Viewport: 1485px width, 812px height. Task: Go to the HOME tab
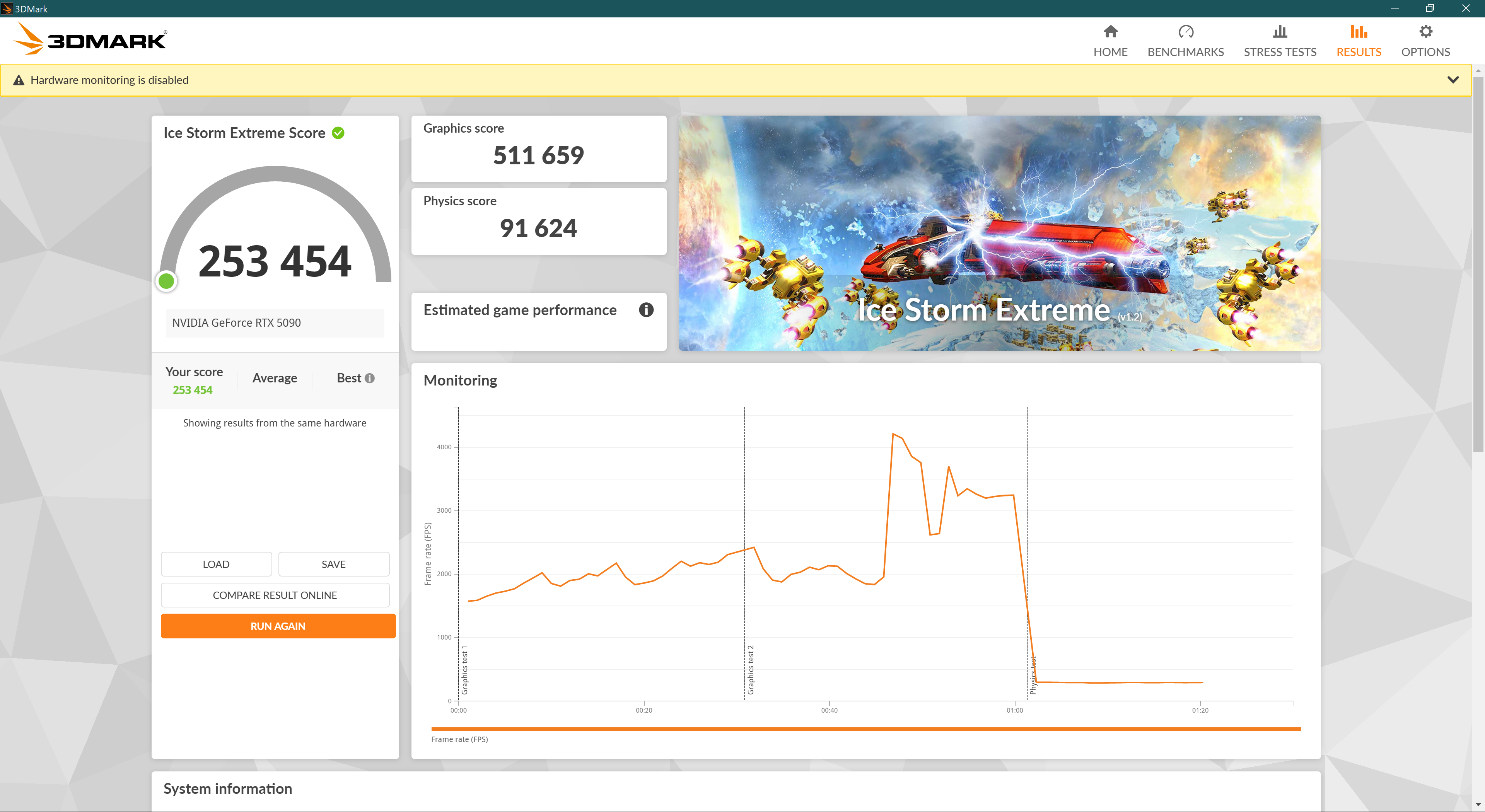[1110, 41]
